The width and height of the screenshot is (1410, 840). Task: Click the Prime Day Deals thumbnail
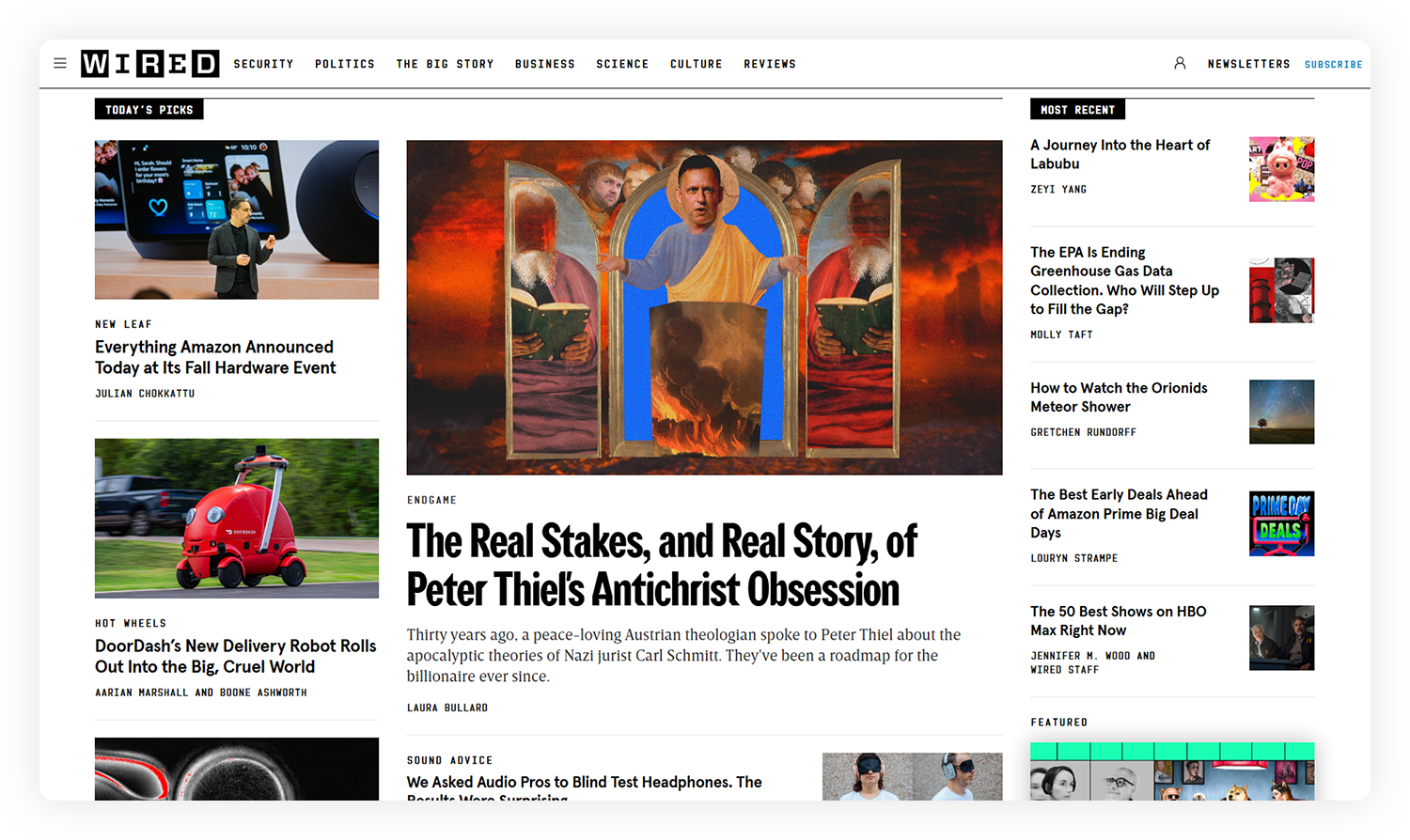click(x=1281, y=523)
